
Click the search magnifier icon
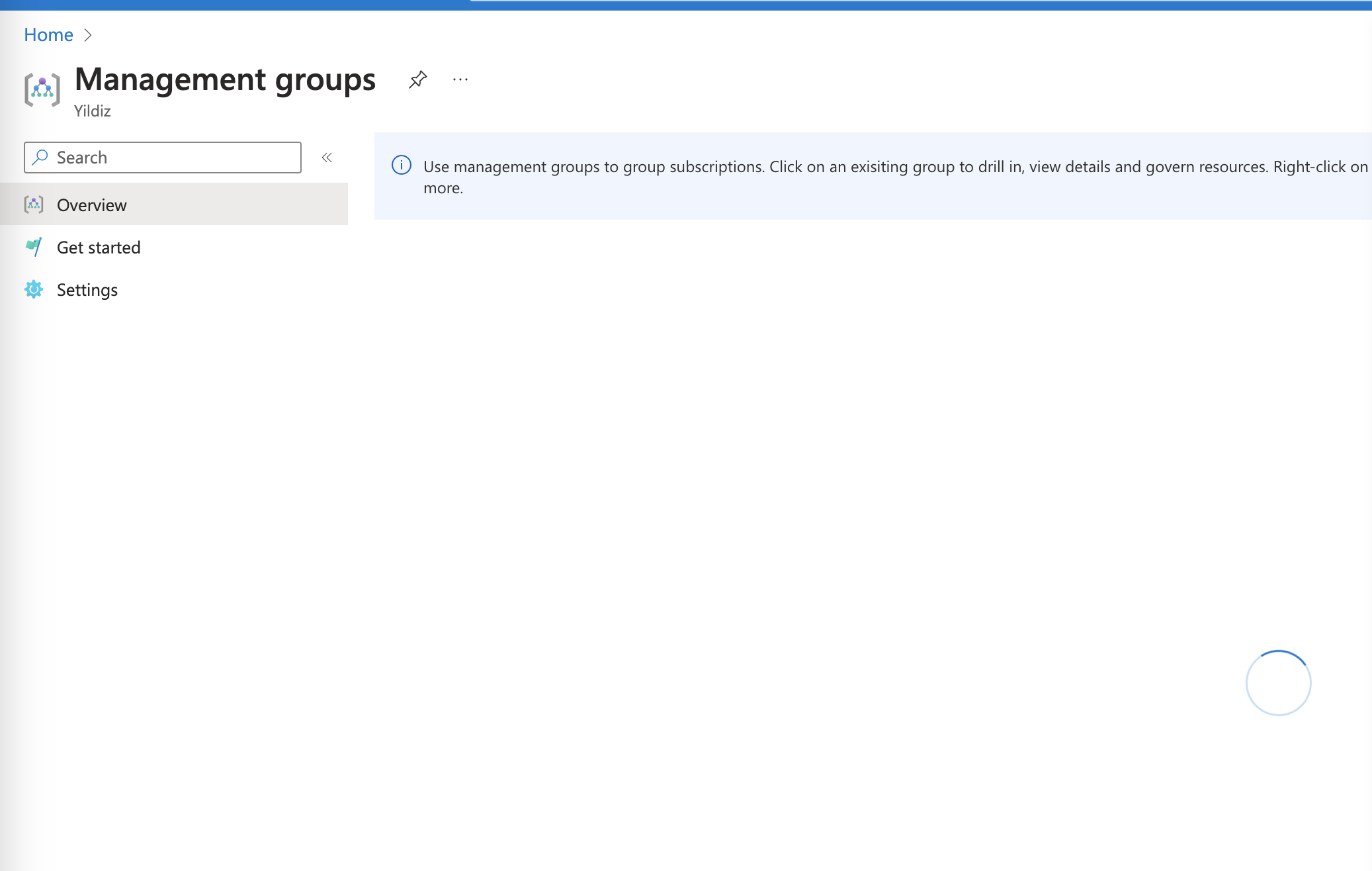40,158
